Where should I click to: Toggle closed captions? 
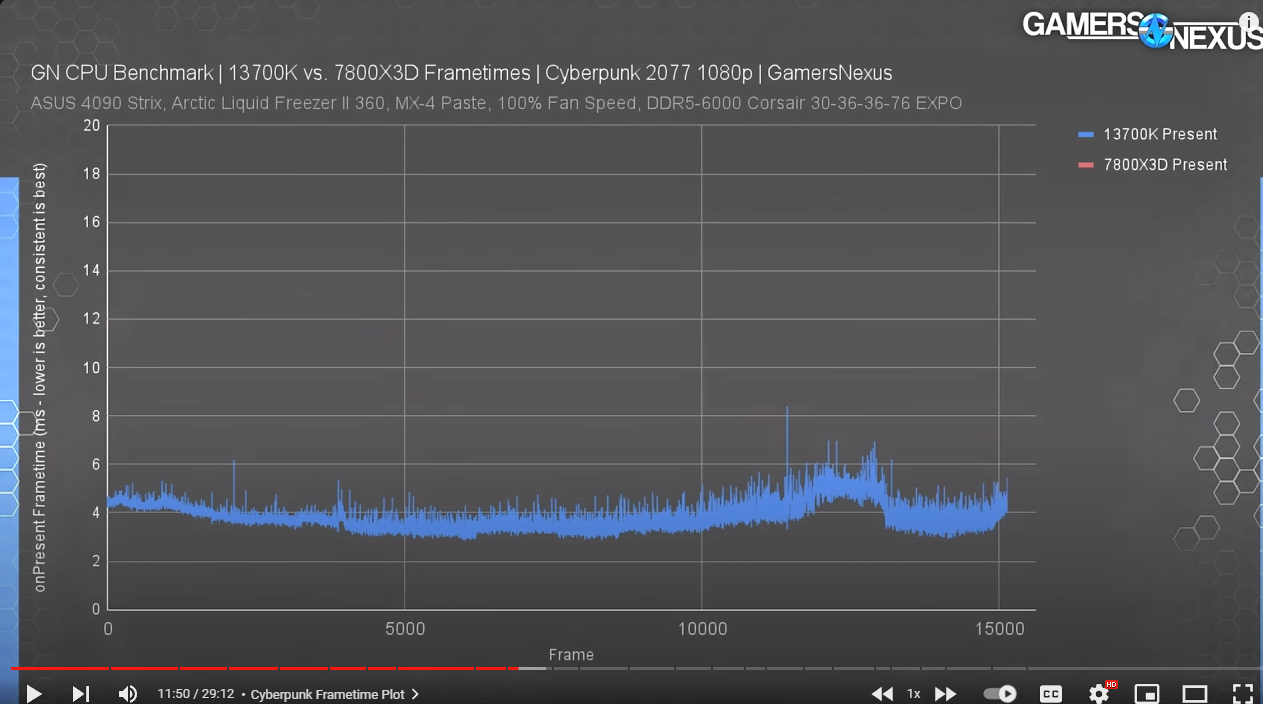click(1051, 693)
